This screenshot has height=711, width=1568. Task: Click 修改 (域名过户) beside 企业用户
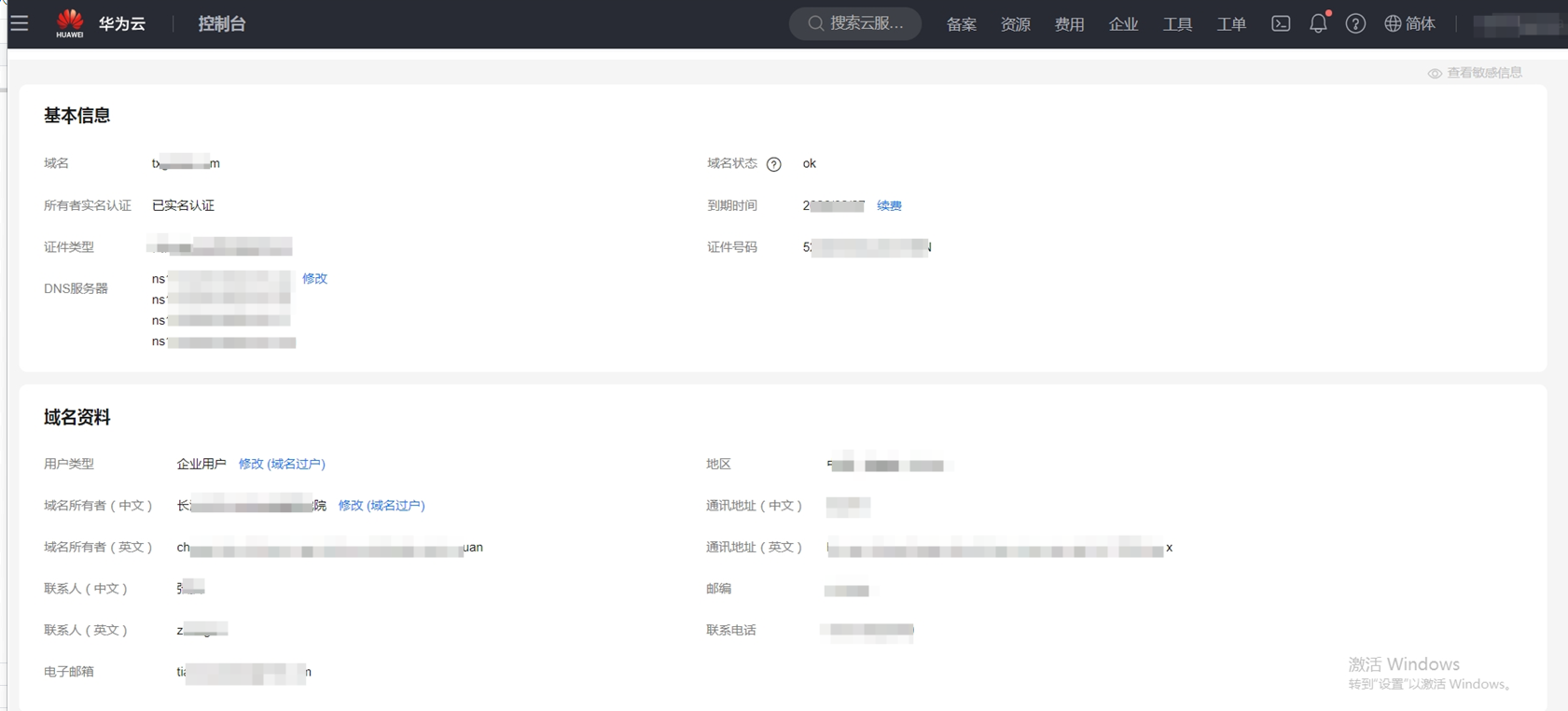point(282,464)
